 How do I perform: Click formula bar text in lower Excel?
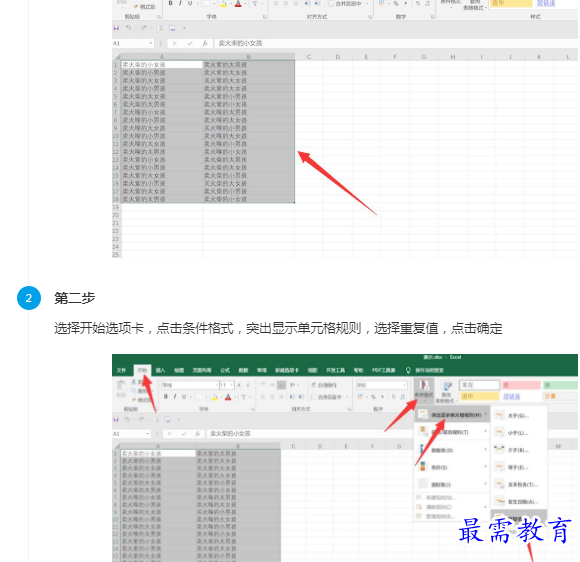(x=230, y=434)
